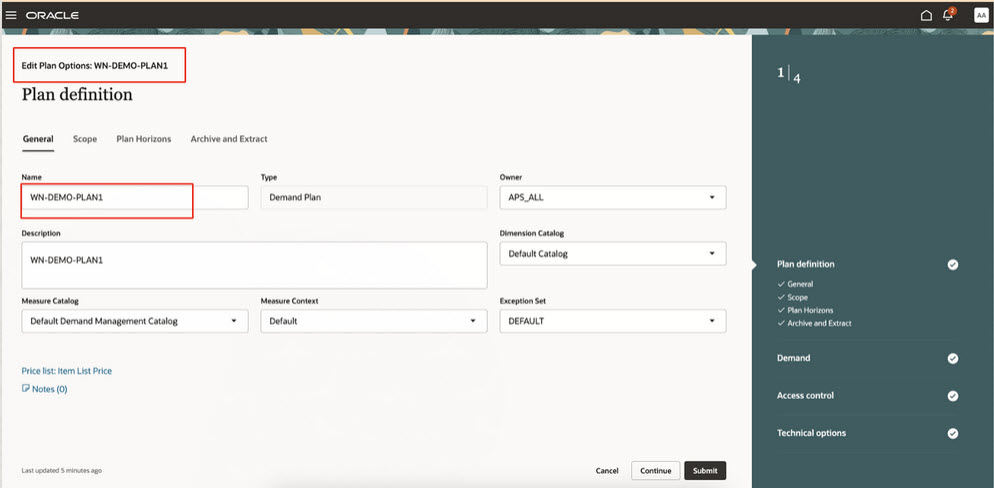This screenshot has width=994, height=488.
Task: Open the AA user avatar menu
Action: click(981, 15)
